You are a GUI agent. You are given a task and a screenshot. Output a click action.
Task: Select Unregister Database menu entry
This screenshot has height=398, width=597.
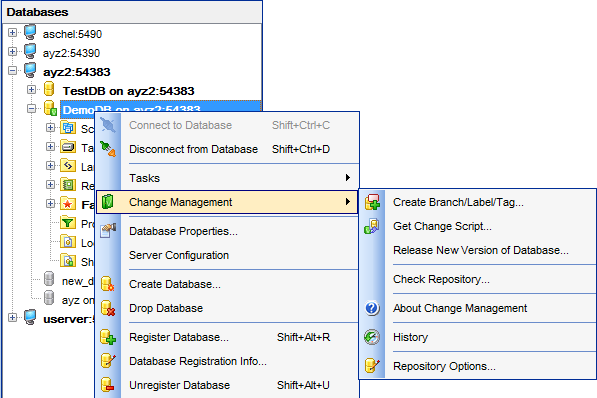tap(227, 385)
